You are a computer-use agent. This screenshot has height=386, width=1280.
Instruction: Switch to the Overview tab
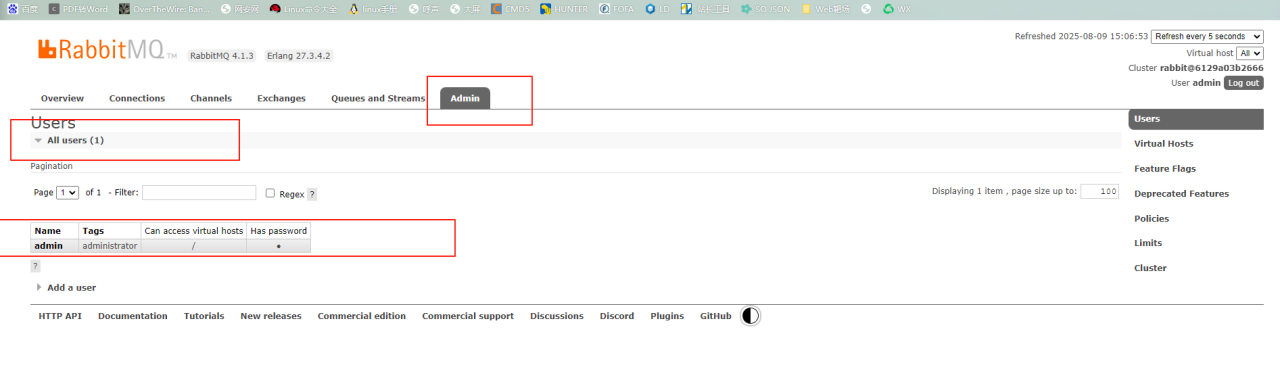[62, 98]
